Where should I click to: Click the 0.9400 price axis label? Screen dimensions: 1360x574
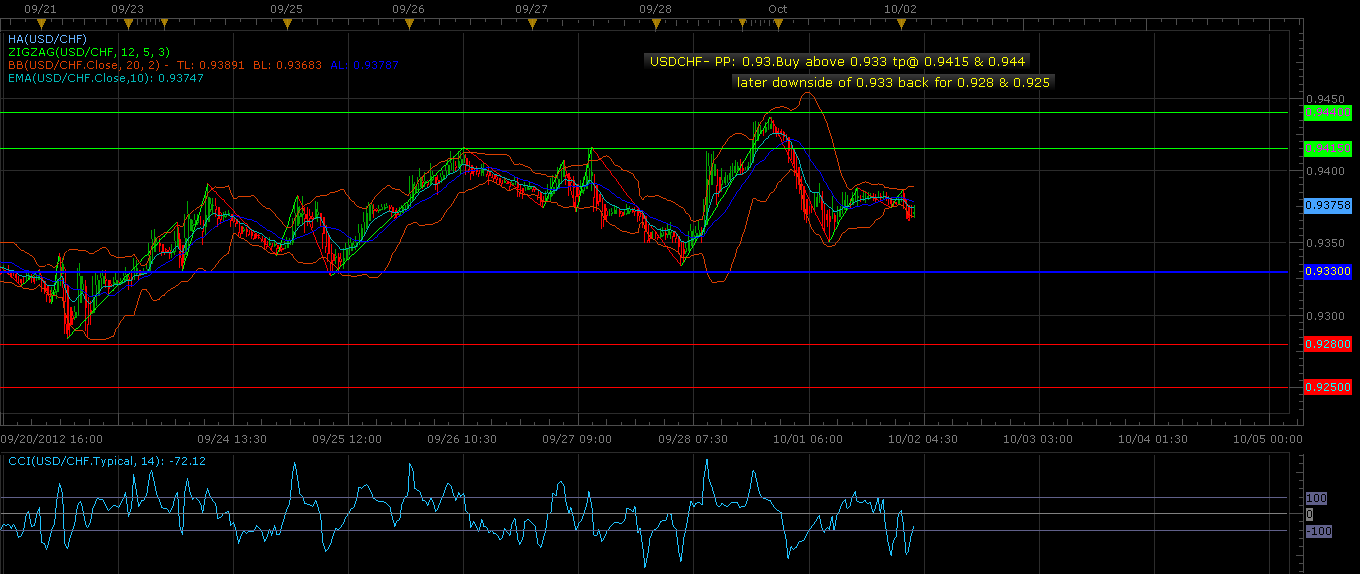tap(1326, 171)
